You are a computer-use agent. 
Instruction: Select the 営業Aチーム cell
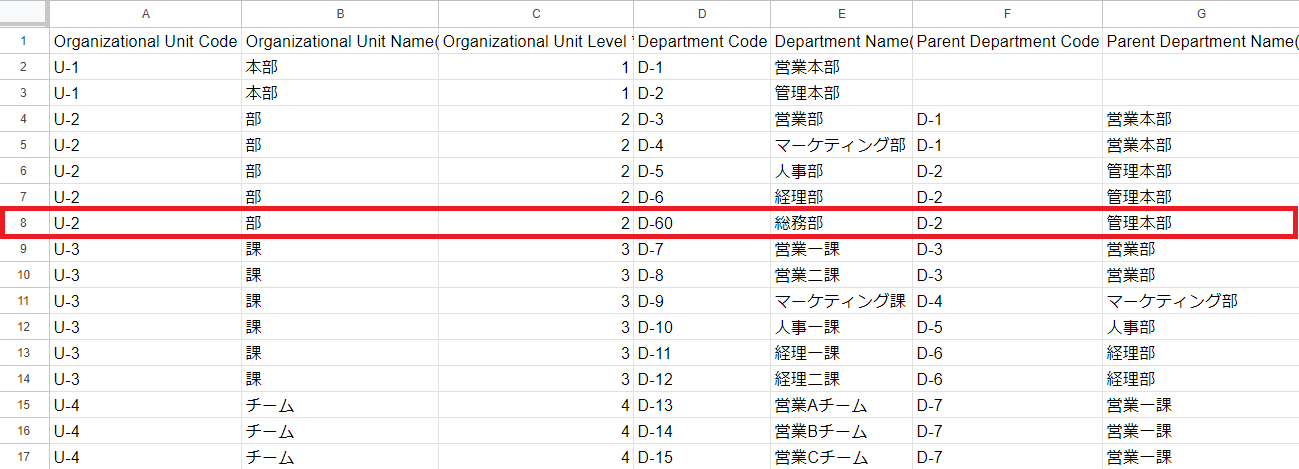point(841,405)
